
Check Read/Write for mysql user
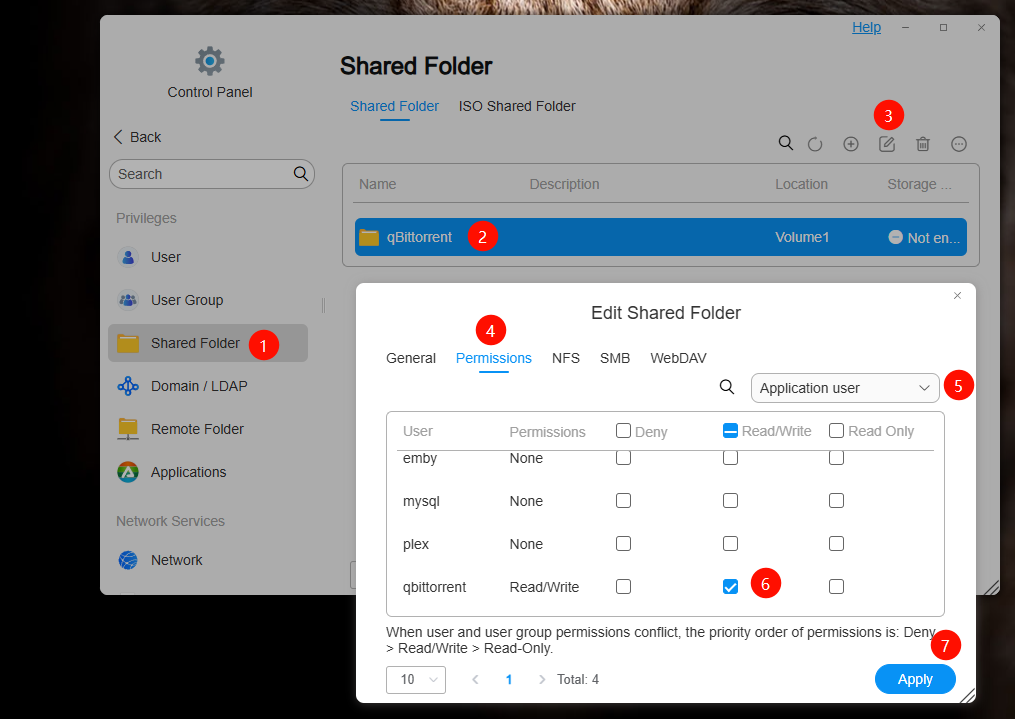click(x=730, y=500)
